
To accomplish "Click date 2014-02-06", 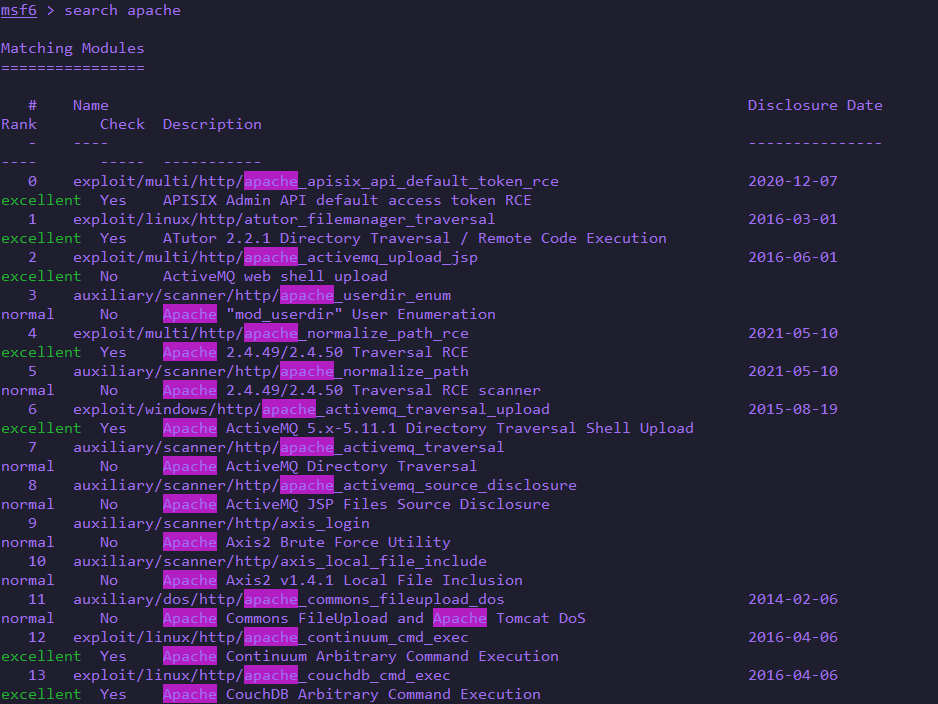I will click(793, 599).
